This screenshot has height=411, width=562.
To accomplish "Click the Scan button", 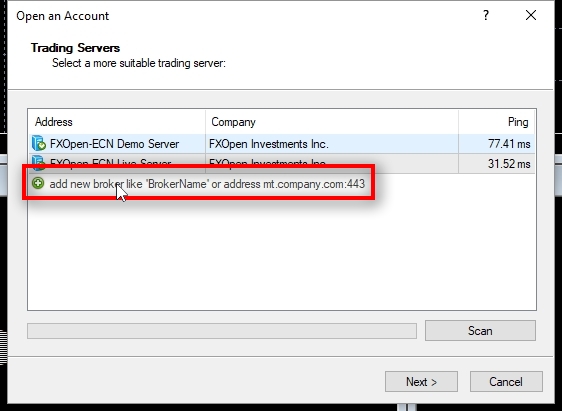I will tap(480, 330).
